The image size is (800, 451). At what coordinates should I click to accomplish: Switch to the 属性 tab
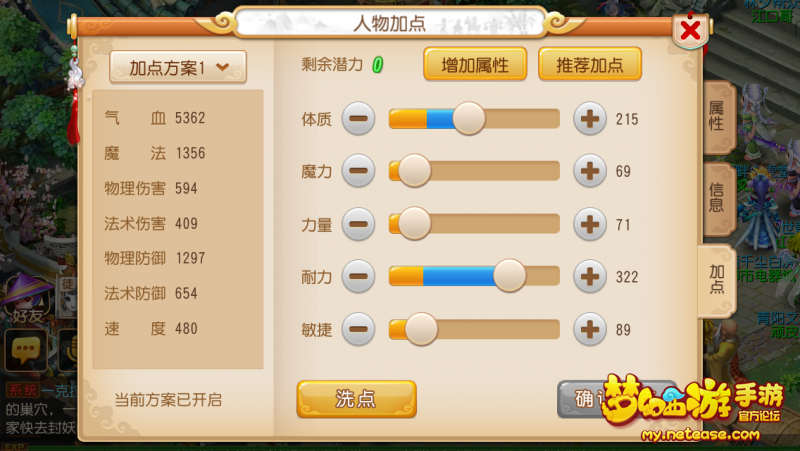click(x=717, y=116)
